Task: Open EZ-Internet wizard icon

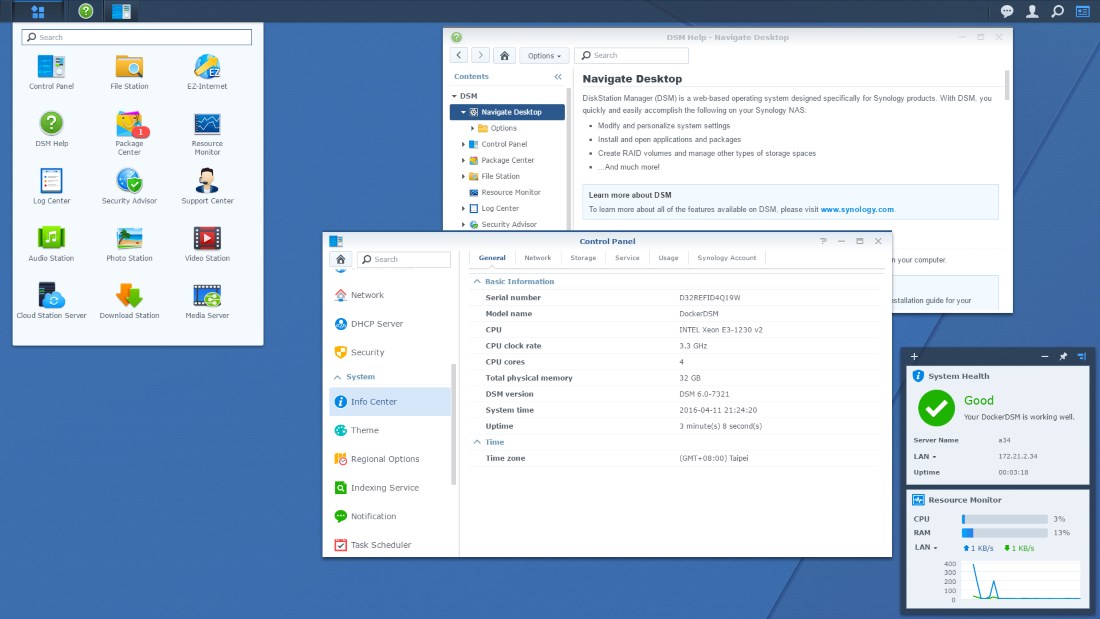Action: pyautogui.click(x=207, y=72)
